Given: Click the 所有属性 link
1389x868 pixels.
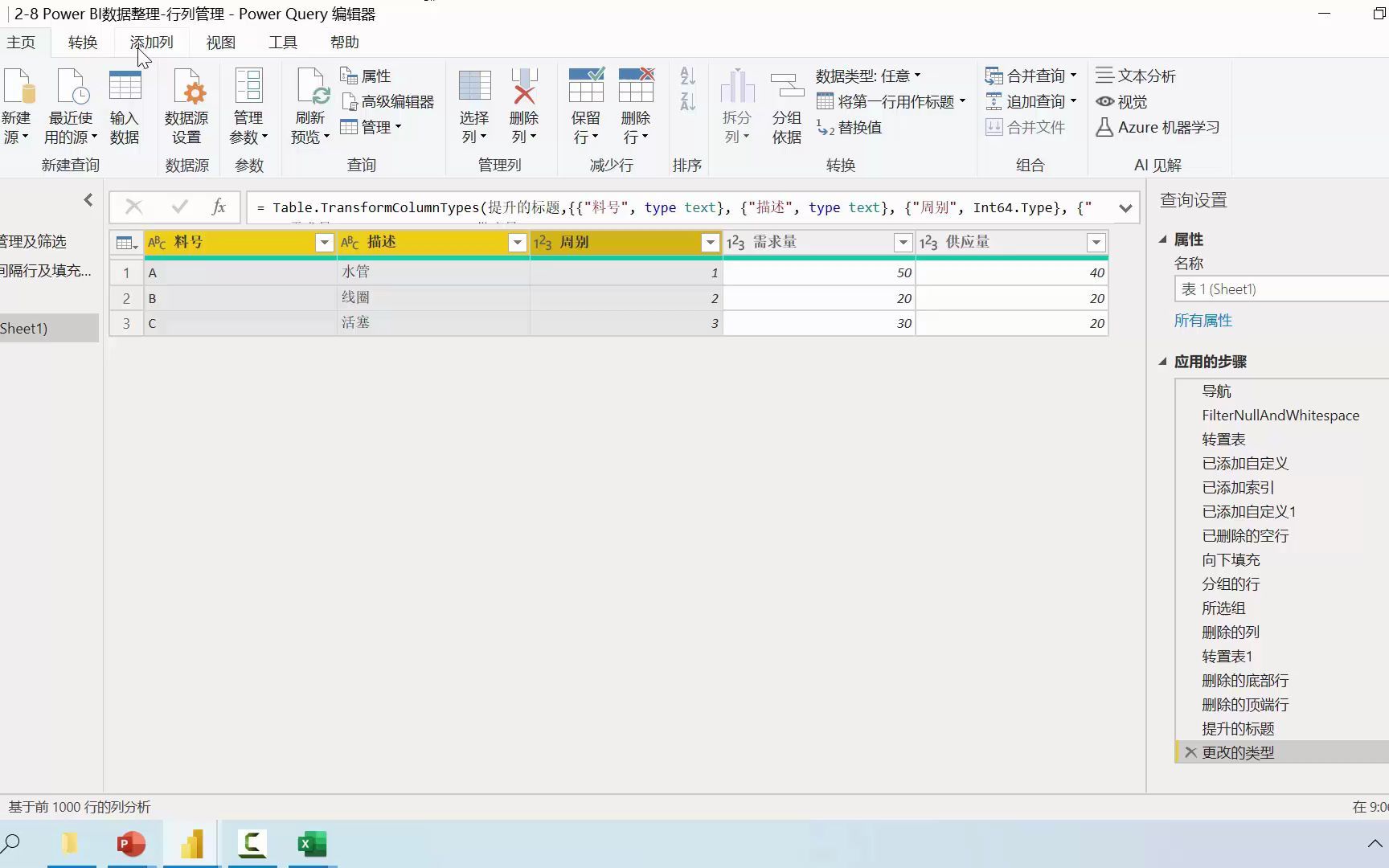Looking at the screenshot, I should tap(1203, 321).
